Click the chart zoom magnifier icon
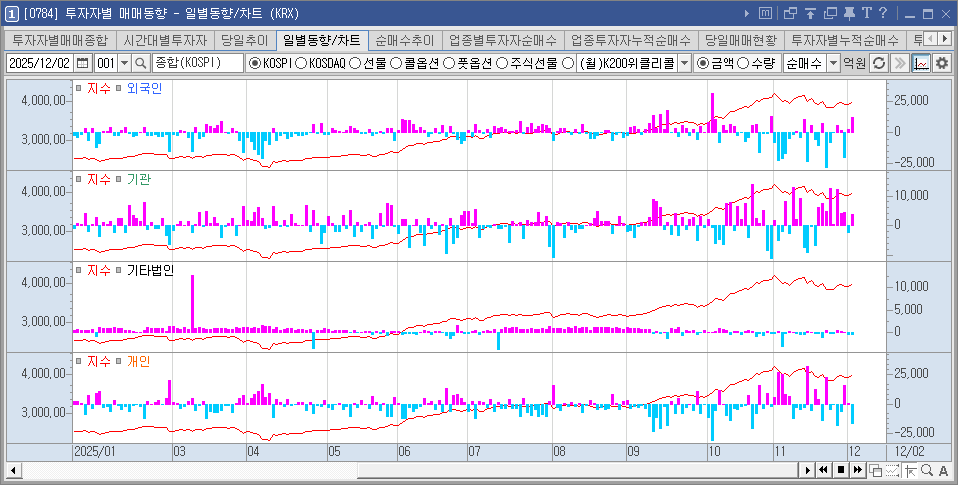Image resolution: width=958 pixels, height=485 pixels. pos(927,470)
